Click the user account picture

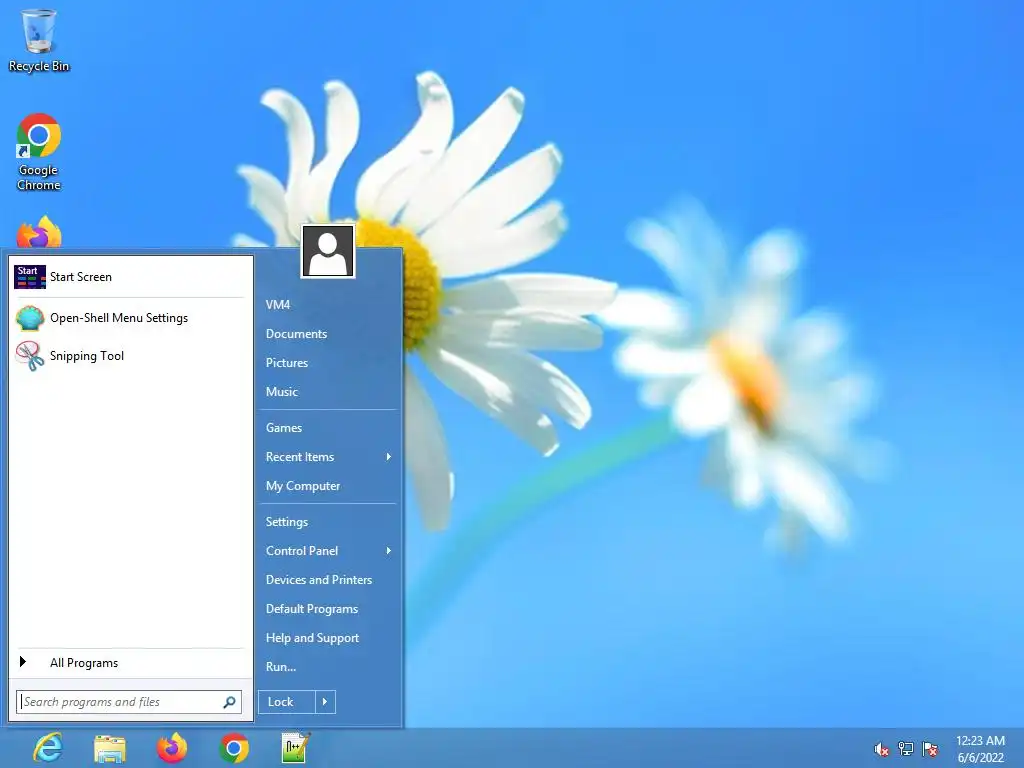coord(328,251)
